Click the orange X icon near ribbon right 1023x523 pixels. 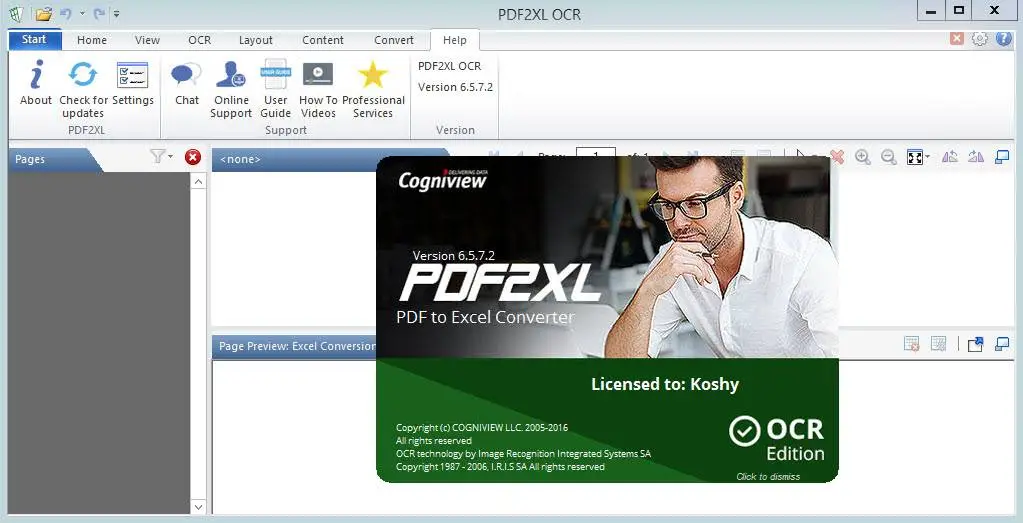point(957,38)
